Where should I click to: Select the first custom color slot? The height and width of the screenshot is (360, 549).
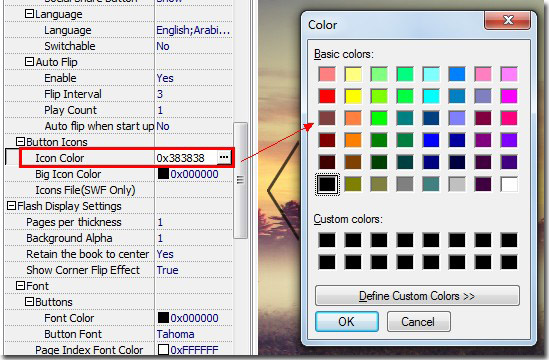pyautogui.click(x=327, y=240)
